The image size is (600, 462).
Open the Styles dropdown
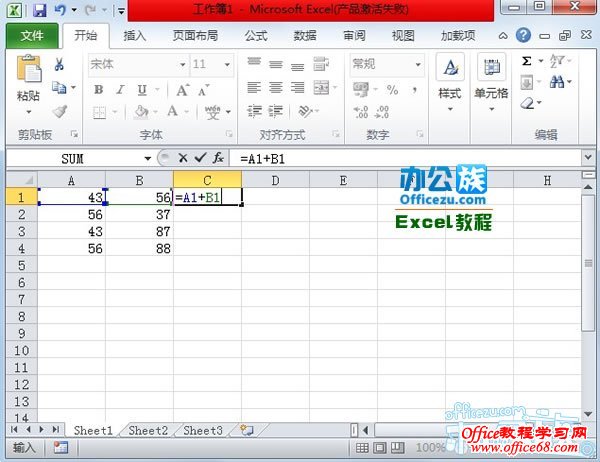450,109
